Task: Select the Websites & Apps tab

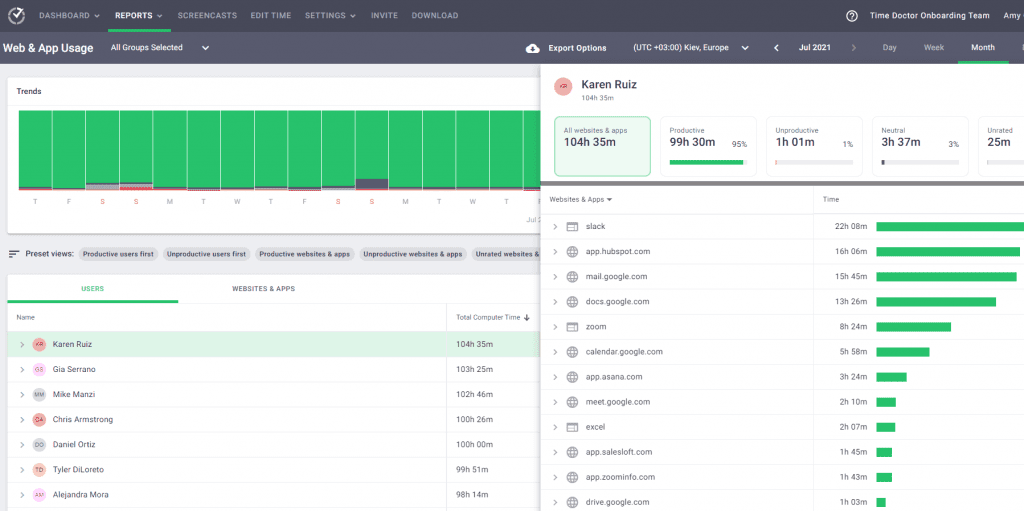Action: (263, 288)
